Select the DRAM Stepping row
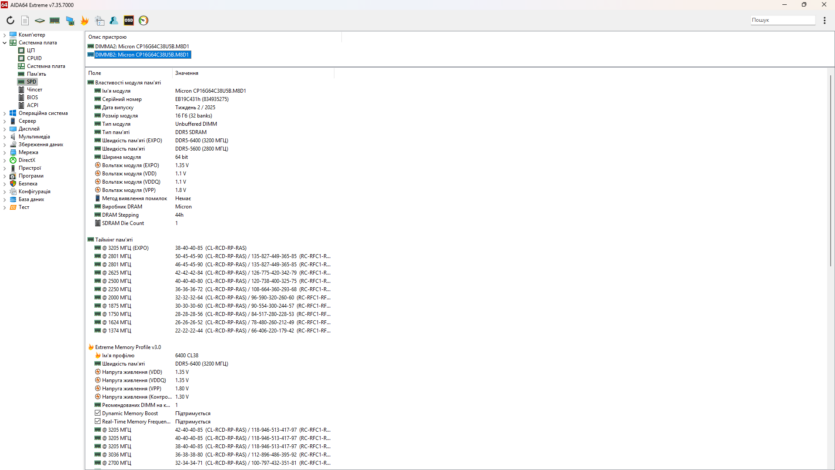 tap(209, 215)
